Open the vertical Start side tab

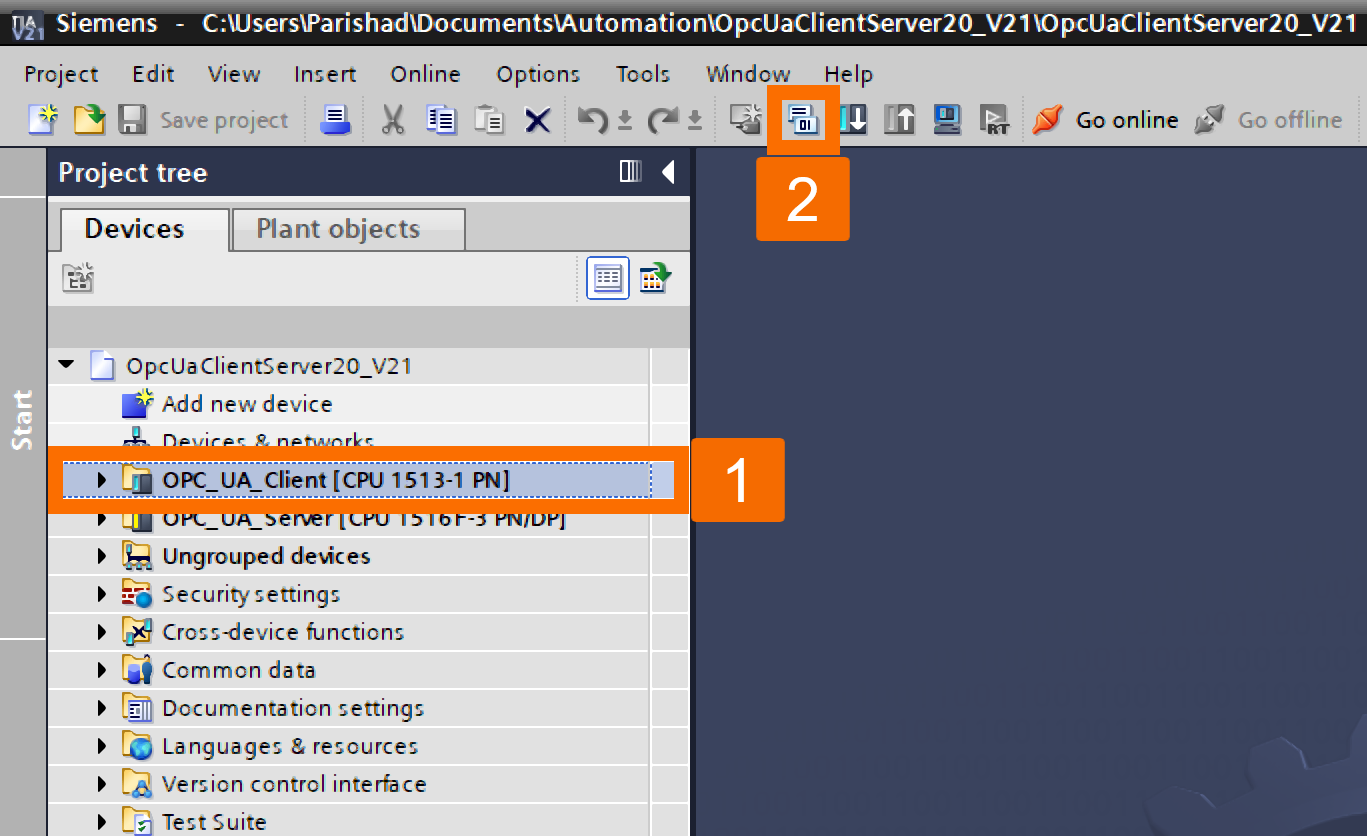coord(22,419)
